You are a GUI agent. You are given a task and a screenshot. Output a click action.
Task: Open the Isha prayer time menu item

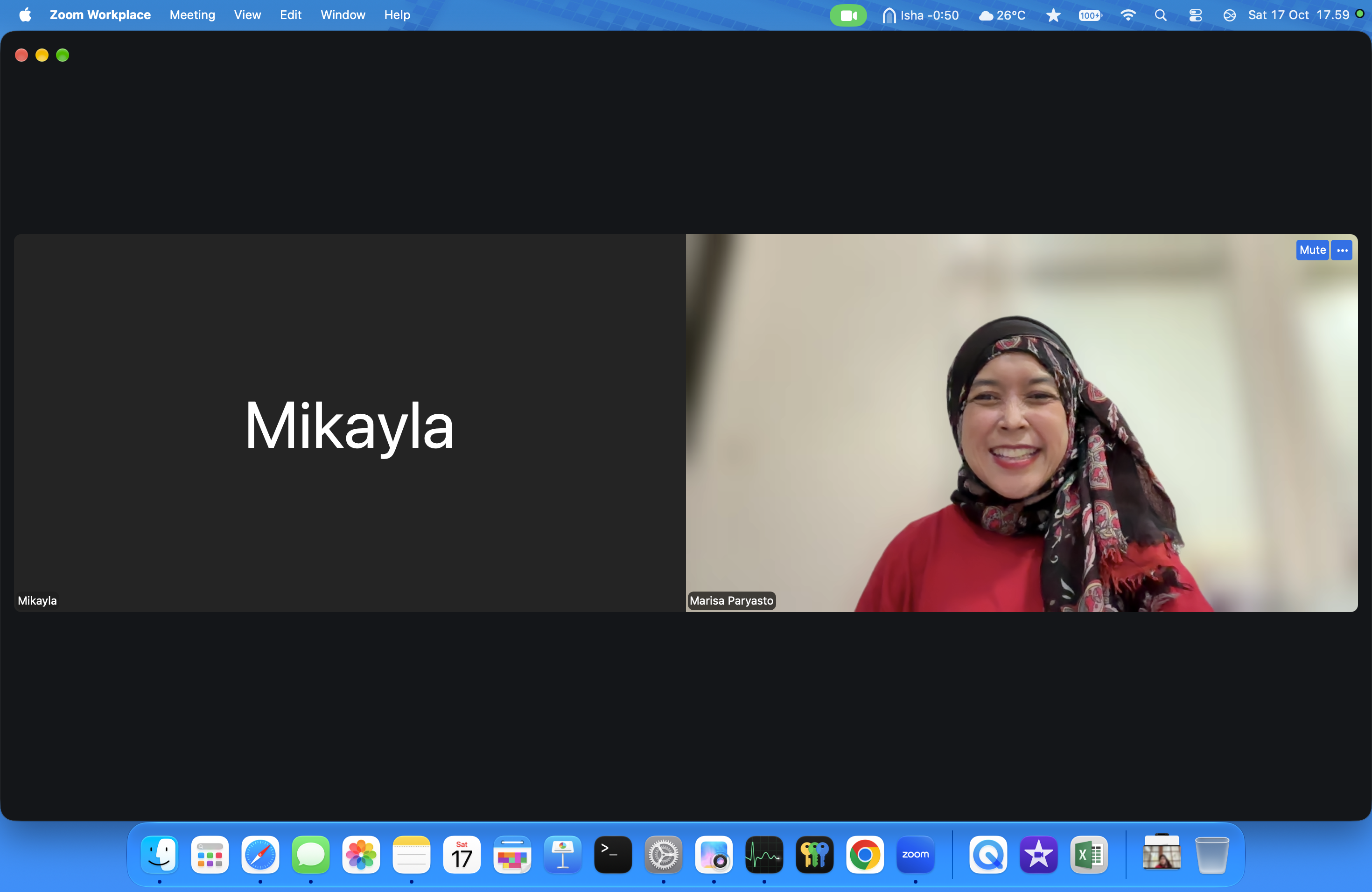click(921, 15)
